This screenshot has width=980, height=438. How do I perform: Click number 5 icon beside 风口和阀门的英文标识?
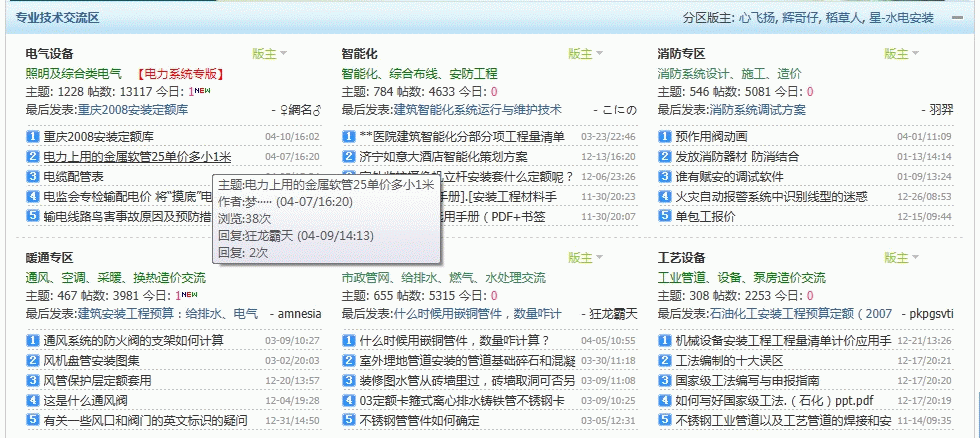tap(33, 420)
